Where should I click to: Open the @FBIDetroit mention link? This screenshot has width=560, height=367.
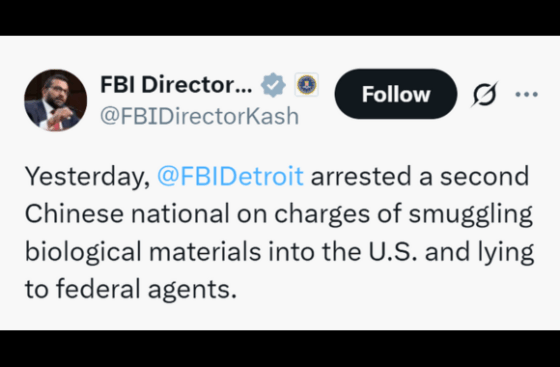pyautogui.click(x=230, y=176)
